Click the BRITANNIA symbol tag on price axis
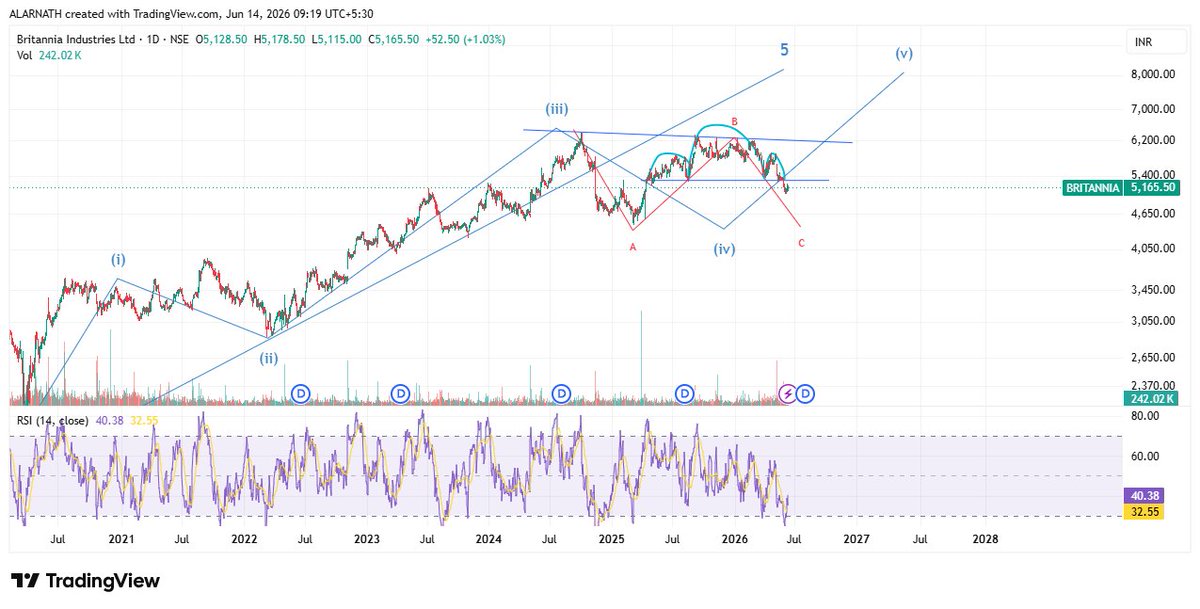 click(x=1094, y=187)
